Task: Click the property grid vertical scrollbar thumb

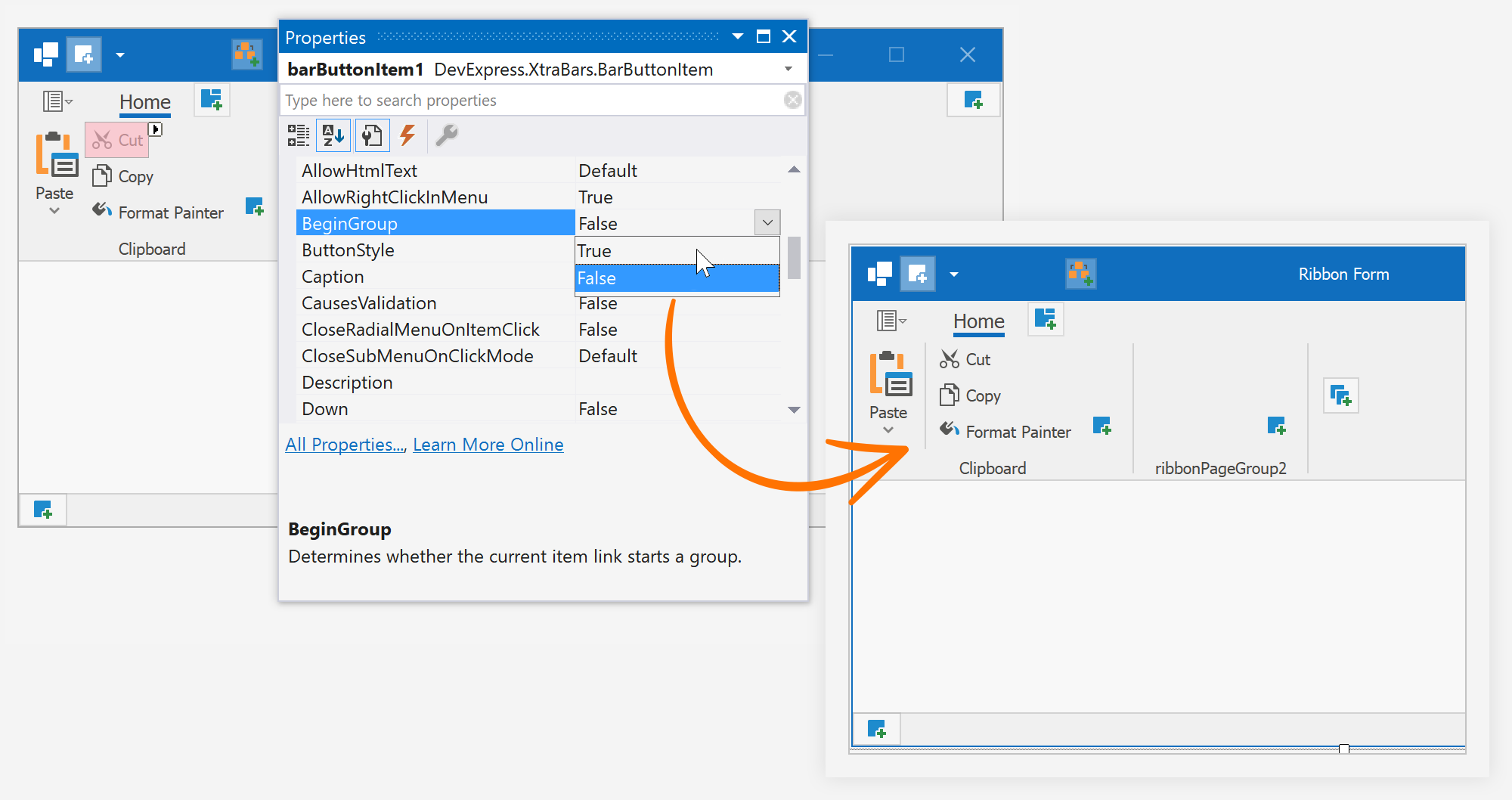Action: click(794, 258)
